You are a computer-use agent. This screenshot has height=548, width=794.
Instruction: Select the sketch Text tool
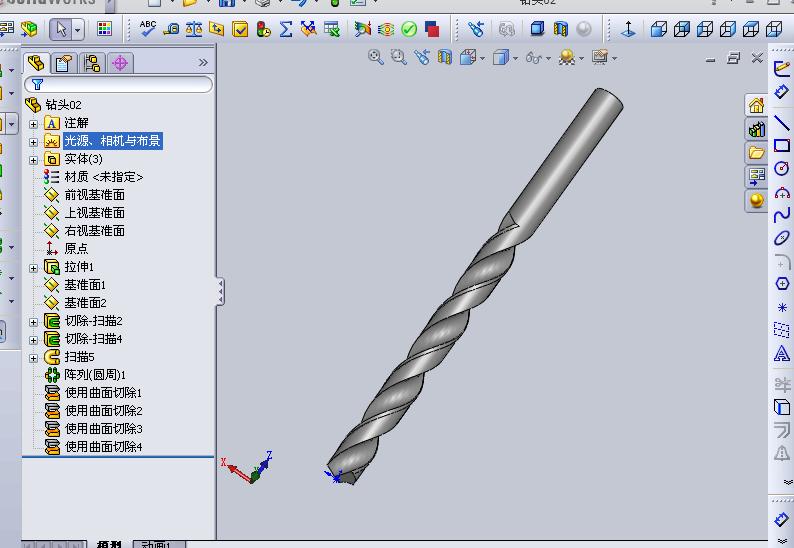point(782,353)
